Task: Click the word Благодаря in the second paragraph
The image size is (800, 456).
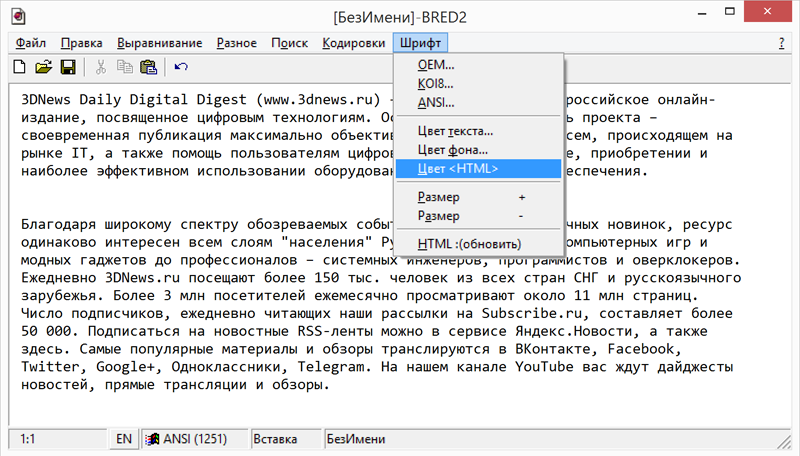Action: 59,224
